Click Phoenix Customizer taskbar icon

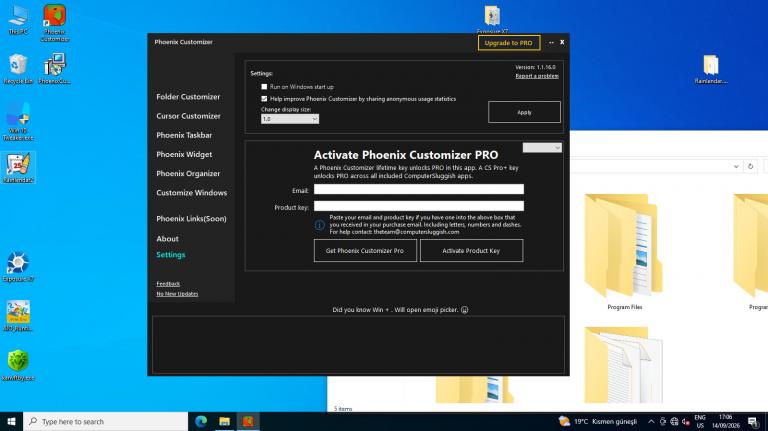[x=248, y=421]
